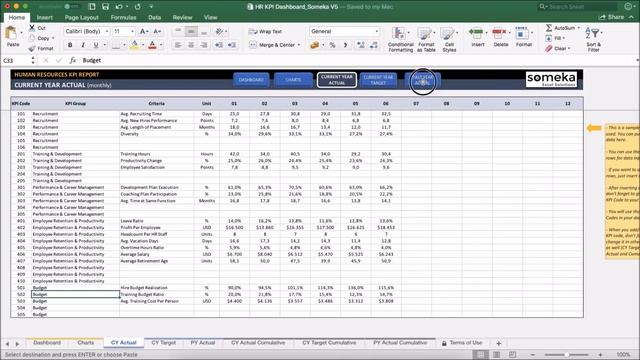
Task: Decrease indent in the alignment group
Action: pos(219,45)
